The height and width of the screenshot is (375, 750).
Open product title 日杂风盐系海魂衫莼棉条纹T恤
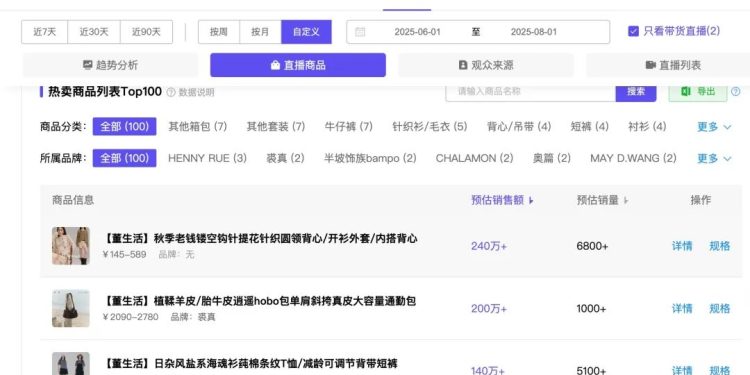[x=251, y=364]
